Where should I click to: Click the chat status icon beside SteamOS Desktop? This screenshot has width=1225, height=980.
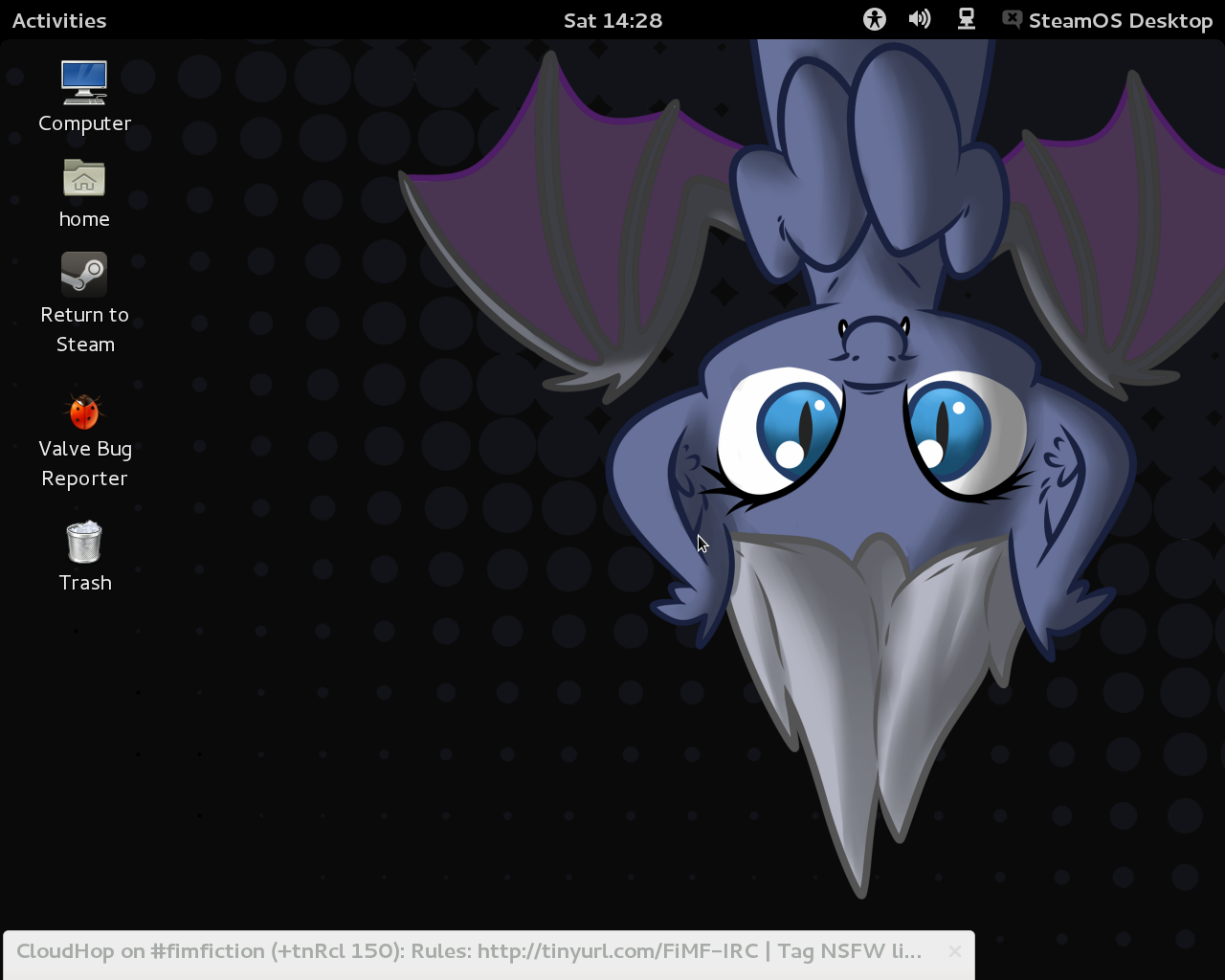[x=1012, y=19]
